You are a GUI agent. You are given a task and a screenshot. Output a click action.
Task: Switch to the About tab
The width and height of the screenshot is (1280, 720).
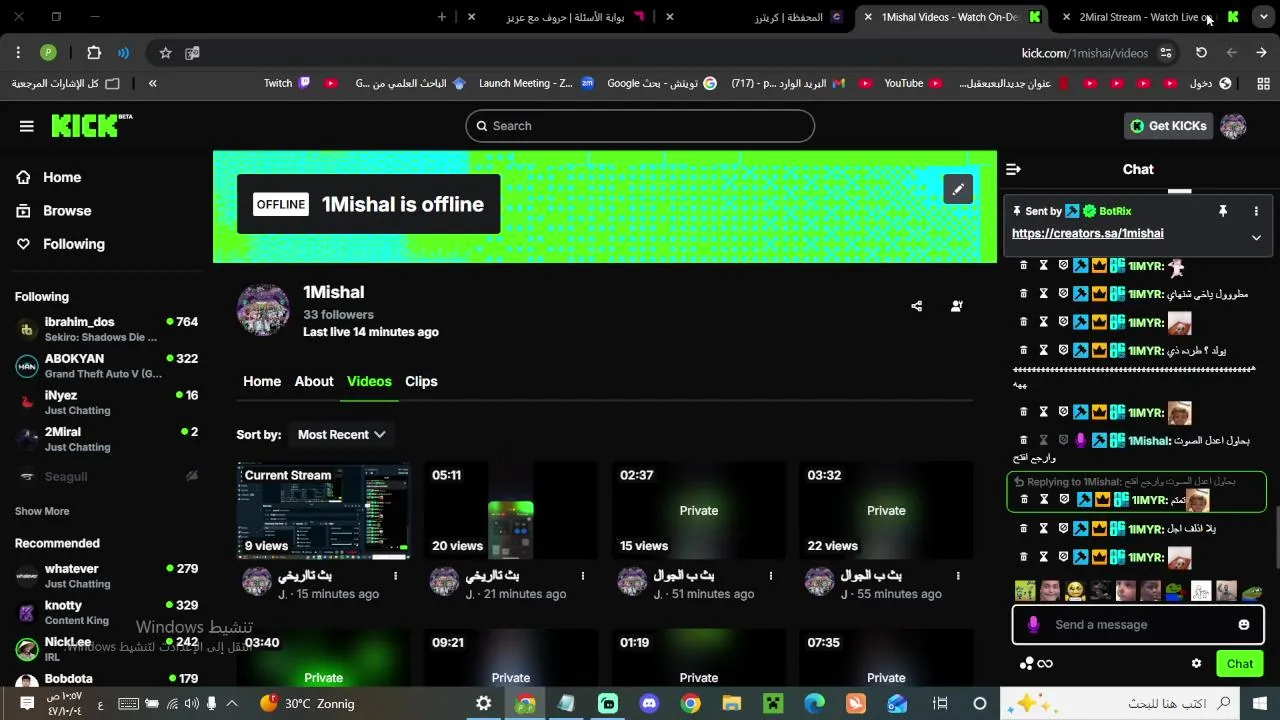pyautogui.click(x=314, y=381)
